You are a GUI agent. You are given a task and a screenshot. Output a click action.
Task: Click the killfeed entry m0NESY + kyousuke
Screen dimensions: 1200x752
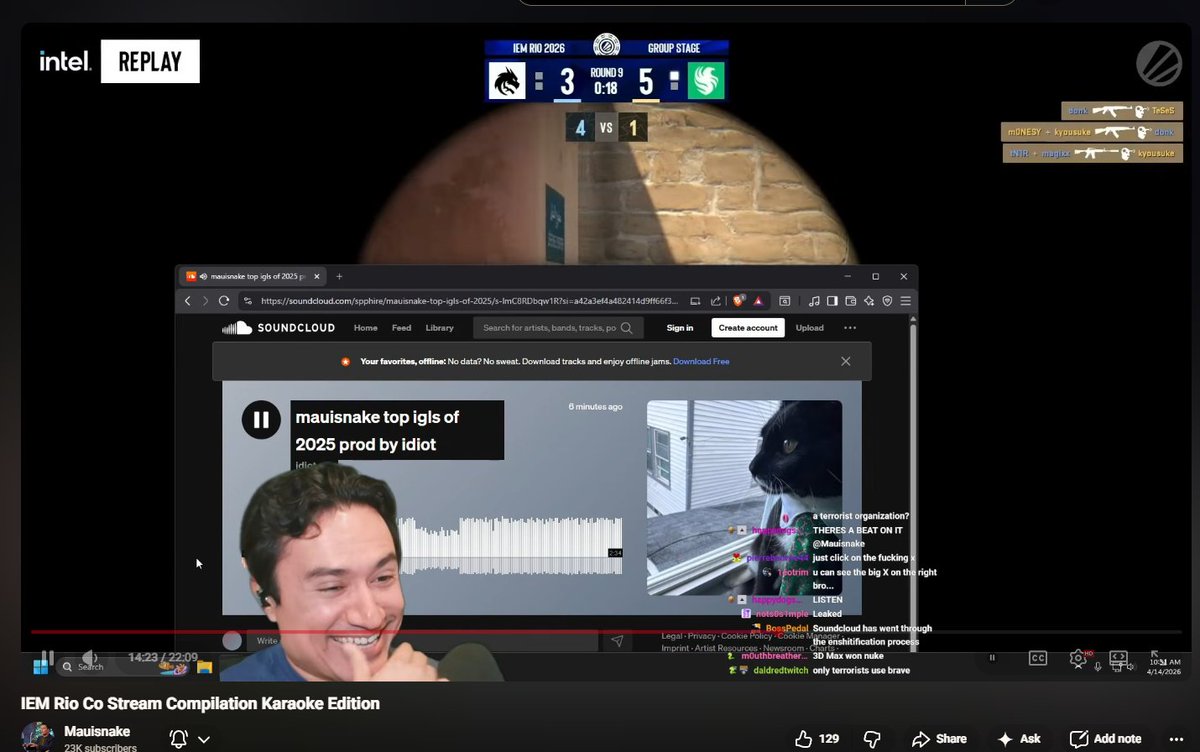click(1092, 132)
